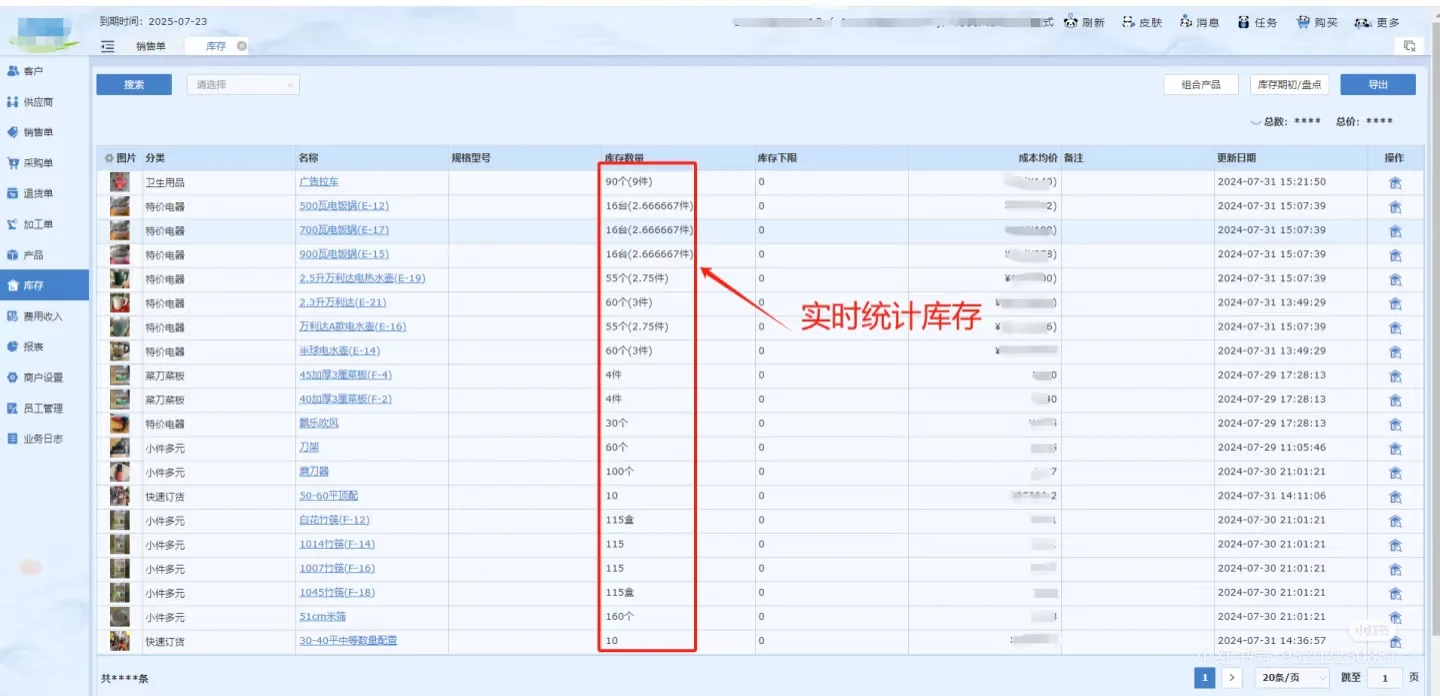Open the 900瓦电饭锅(E-15) link
The height and width of the screenshot is (696, 1440).
(x=344, y=254)
